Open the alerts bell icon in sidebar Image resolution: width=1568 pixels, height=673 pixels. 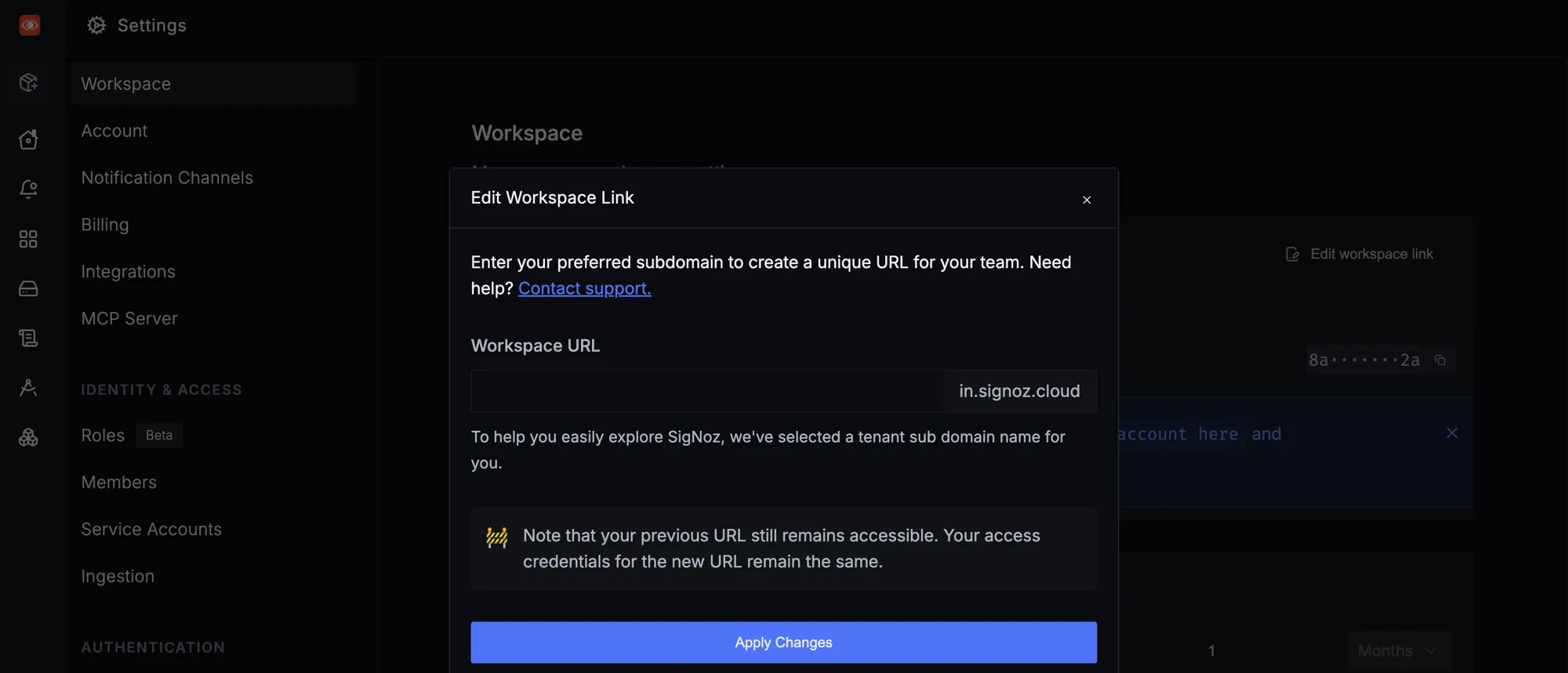[x=28, y=189]
